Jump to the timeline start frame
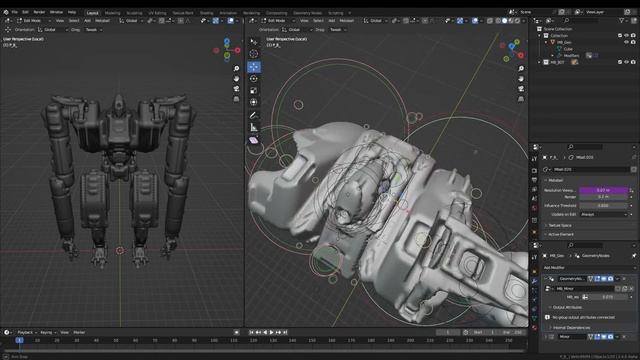640x360 pixels. (251, 332)
